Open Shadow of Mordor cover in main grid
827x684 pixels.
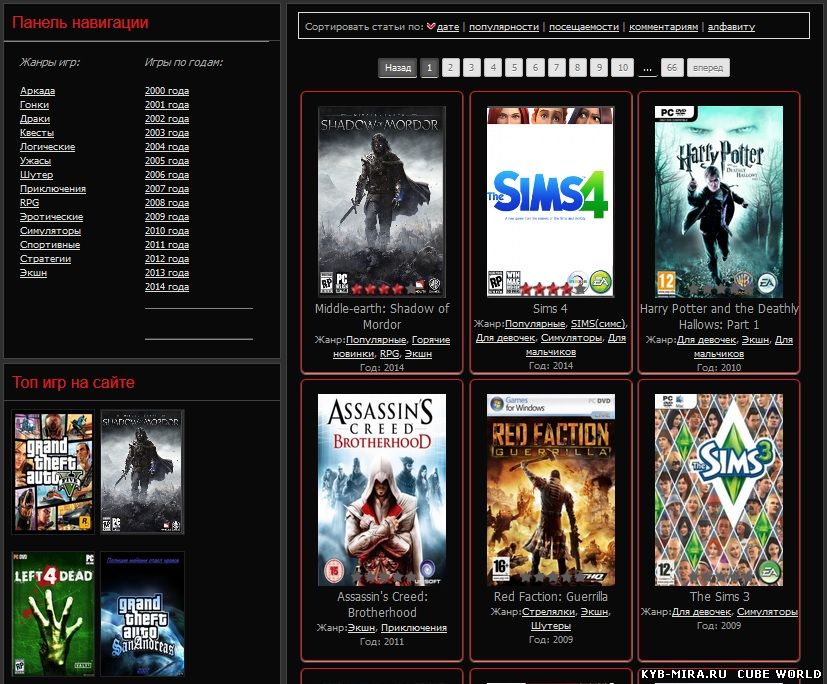pyautogui.click(x=382, y=201)
